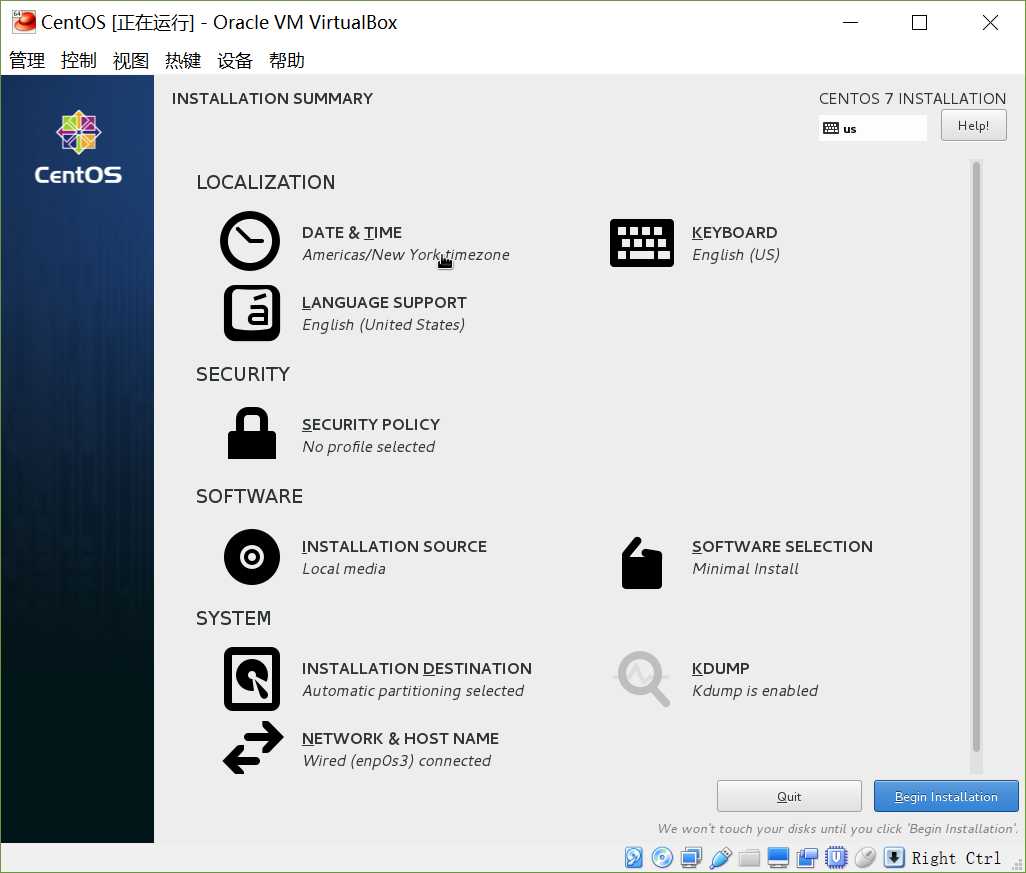Open the 热键 menu
Viewport: 1026px width, 873px height.
(x=183, y=61)
